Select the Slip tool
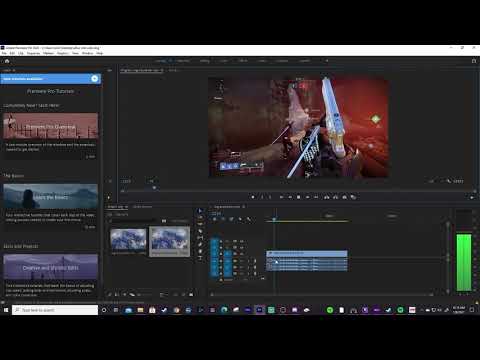The width and height of the screenshot is (480, 360). coord(200,238)
